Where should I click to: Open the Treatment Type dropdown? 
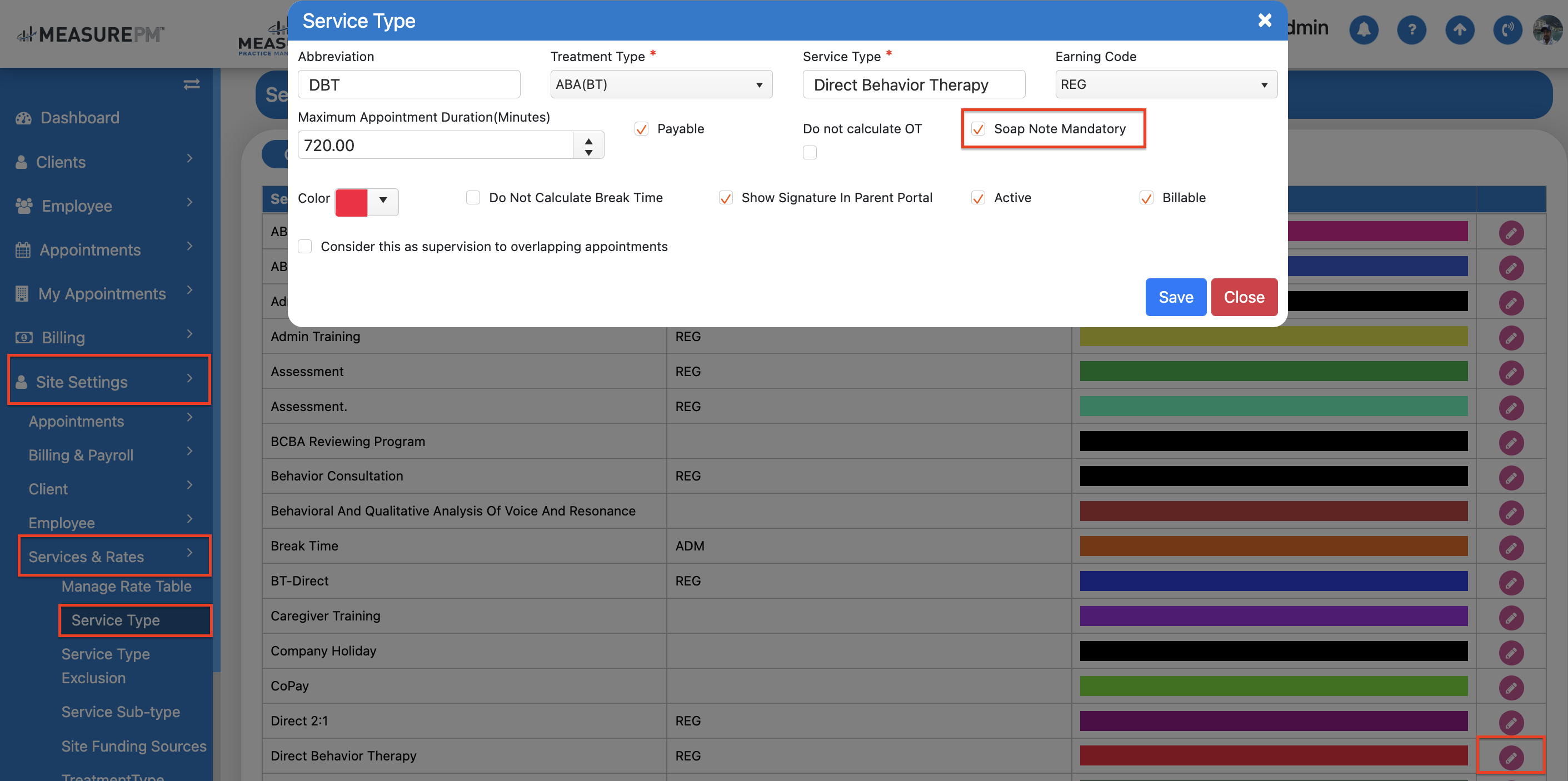click(661, 84)
